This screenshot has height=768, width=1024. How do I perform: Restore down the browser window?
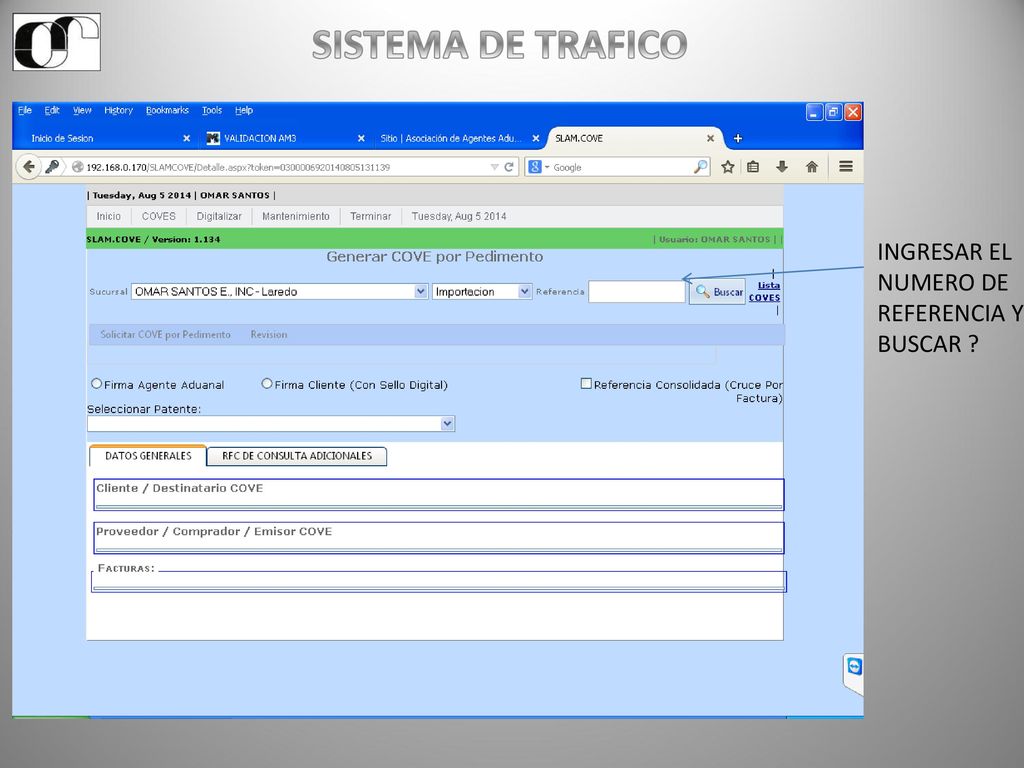(x=833, y=112)
